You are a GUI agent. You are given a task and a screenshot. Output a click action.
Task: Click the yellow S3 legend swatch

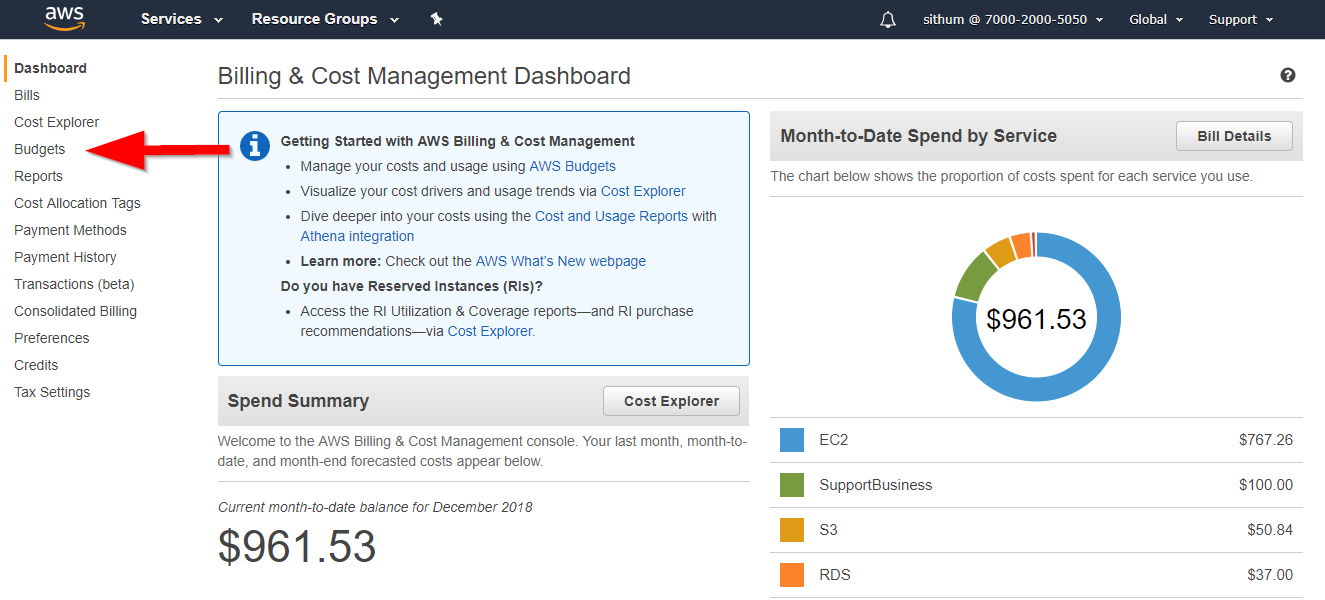coord(792,530)
